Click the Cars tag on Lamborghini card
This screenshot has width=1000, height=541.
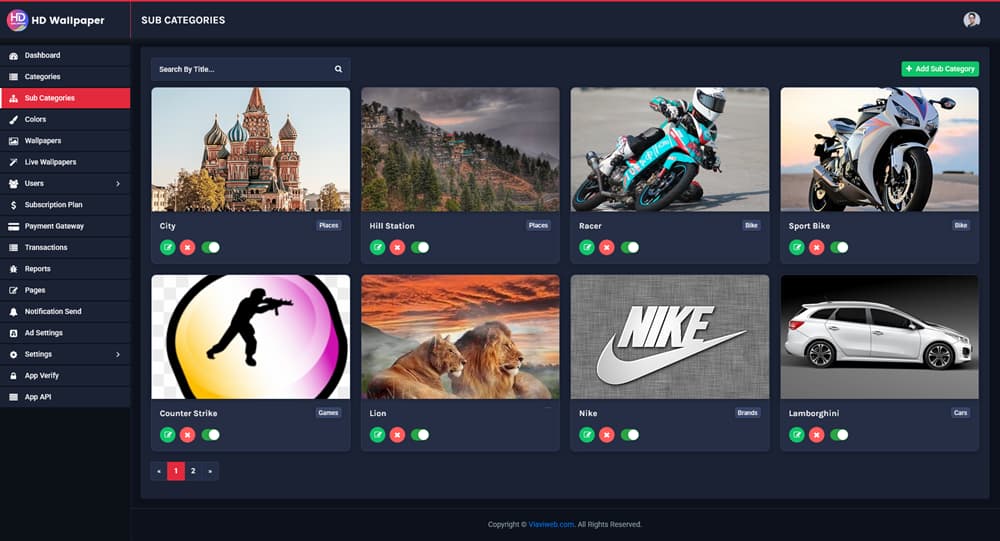(960, 413)
